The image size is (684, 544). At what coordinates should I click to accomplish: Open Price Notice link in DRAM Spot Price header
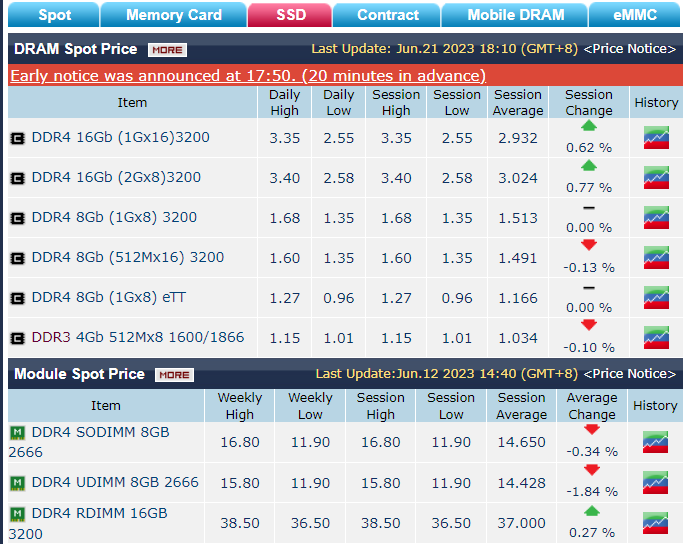pyautogui.click(x=630, y=49)
